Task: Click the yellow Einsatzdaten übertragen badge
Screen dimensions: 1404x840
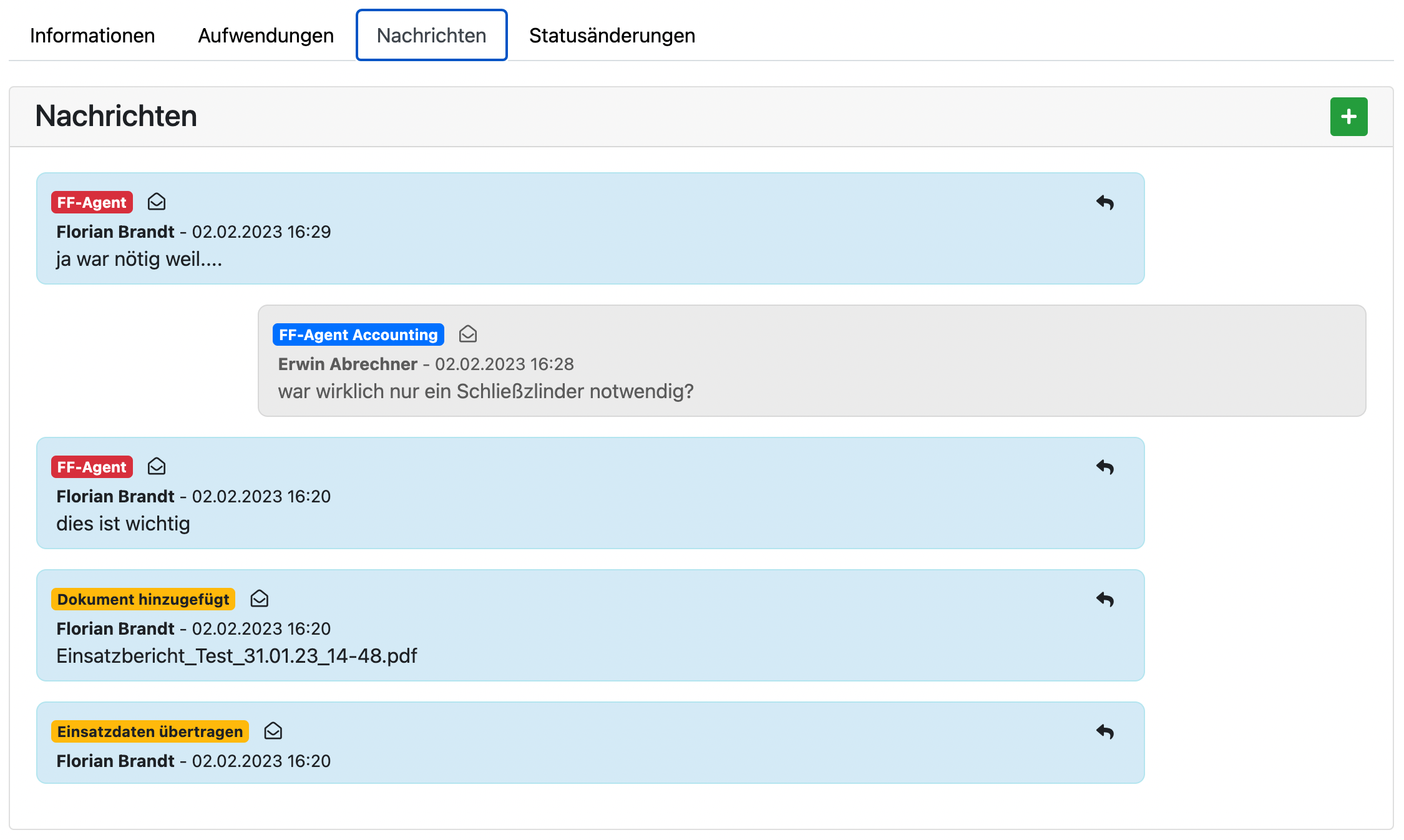Action: point(150,731)
